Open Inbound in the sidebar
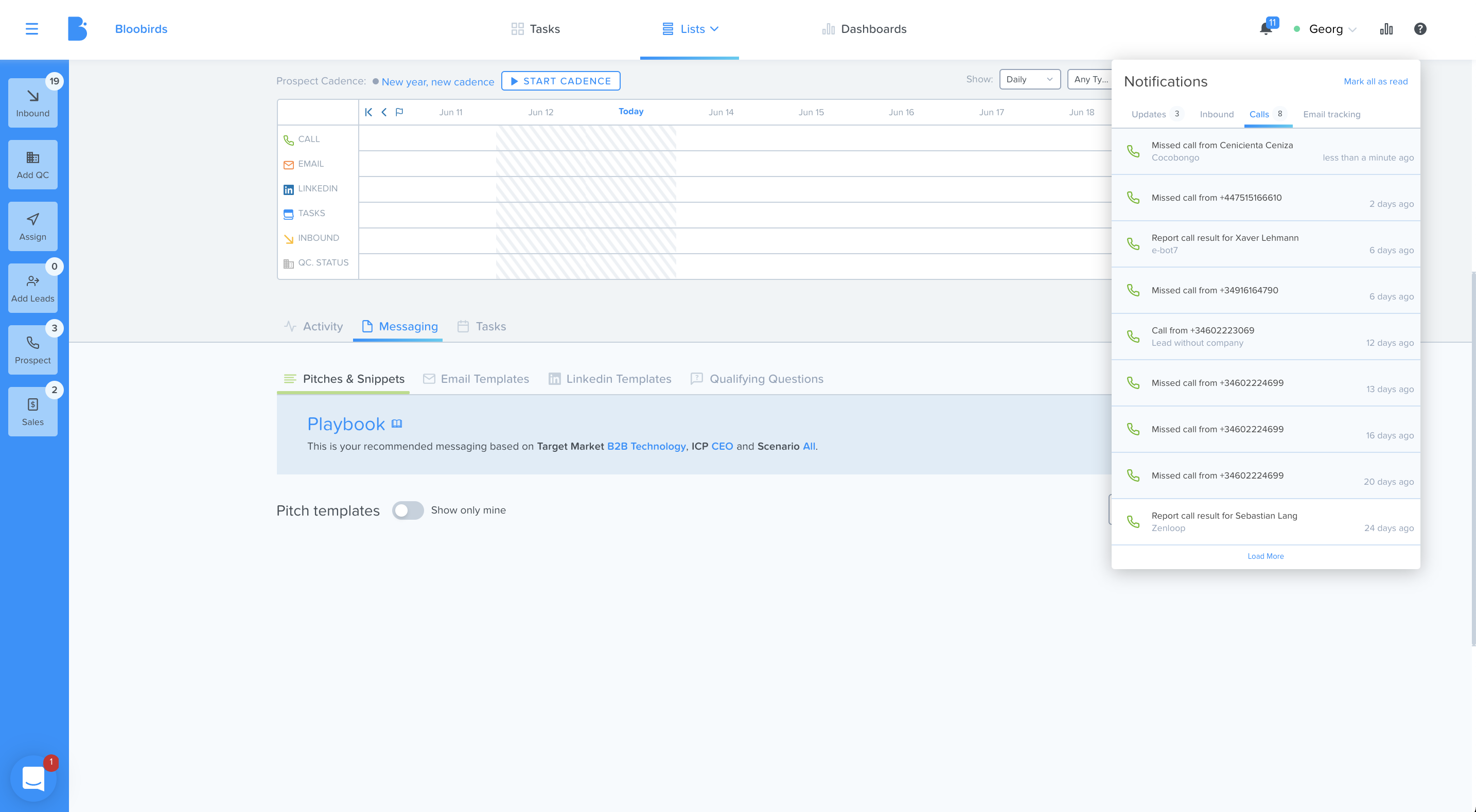The image size is (1476, 812). click(32, 102)
